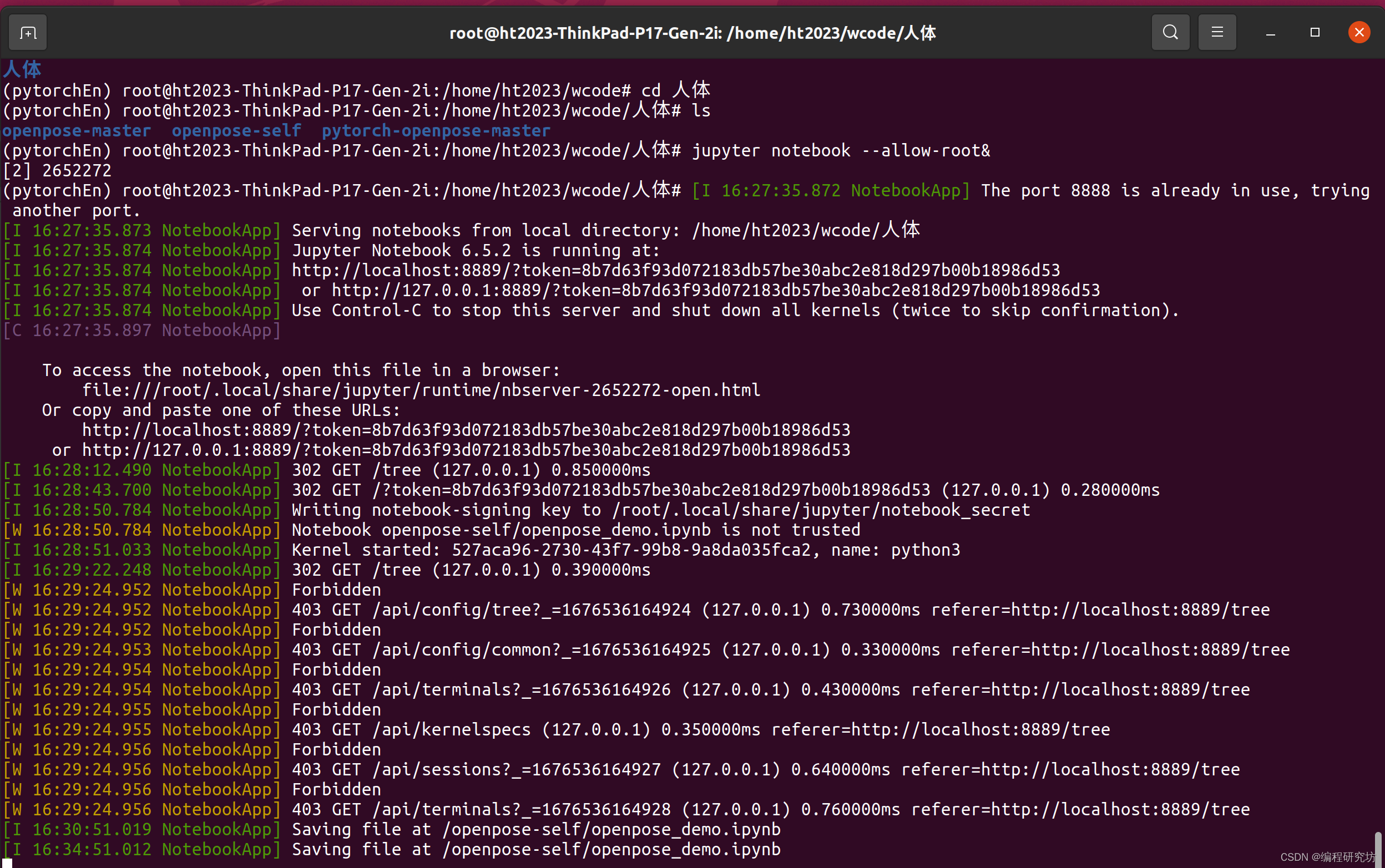The width and height of the screenshot is (1385, 868).
Task: Click the pytorch-openpose-master directory name
Action: click(x=436, y=131)
